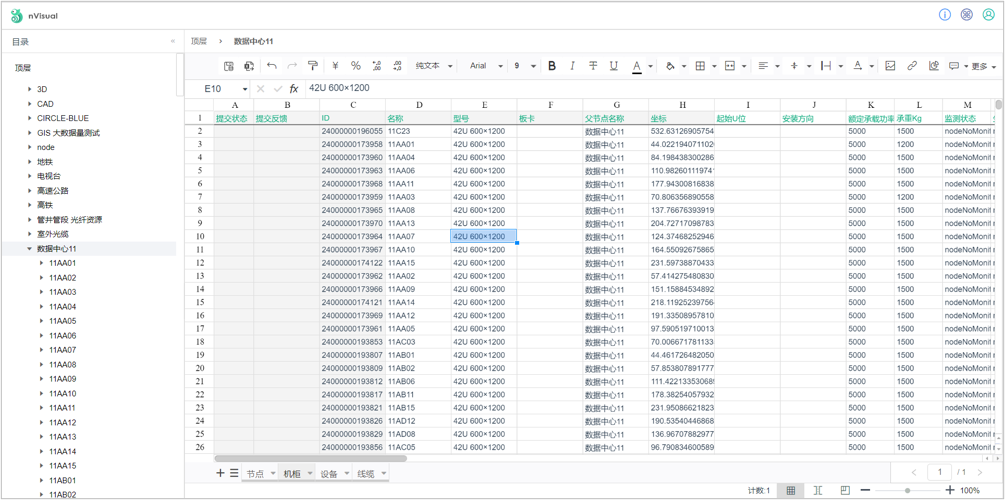The image size is (1005, 500).
Task: Click the user profile icon at top right
Action: pos(988,15)
